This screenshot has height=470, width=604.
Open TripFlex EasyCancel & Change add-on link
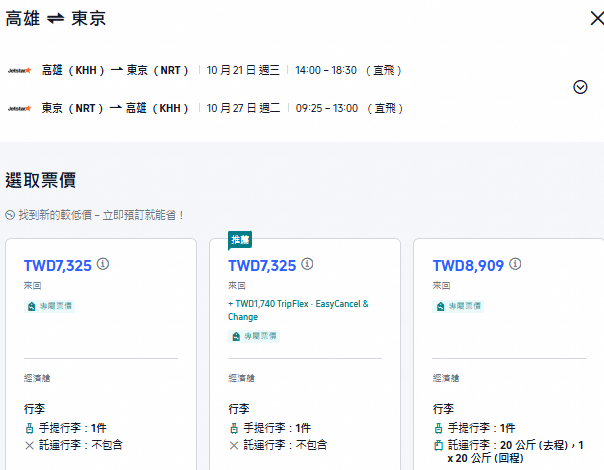tap(298, 310)
